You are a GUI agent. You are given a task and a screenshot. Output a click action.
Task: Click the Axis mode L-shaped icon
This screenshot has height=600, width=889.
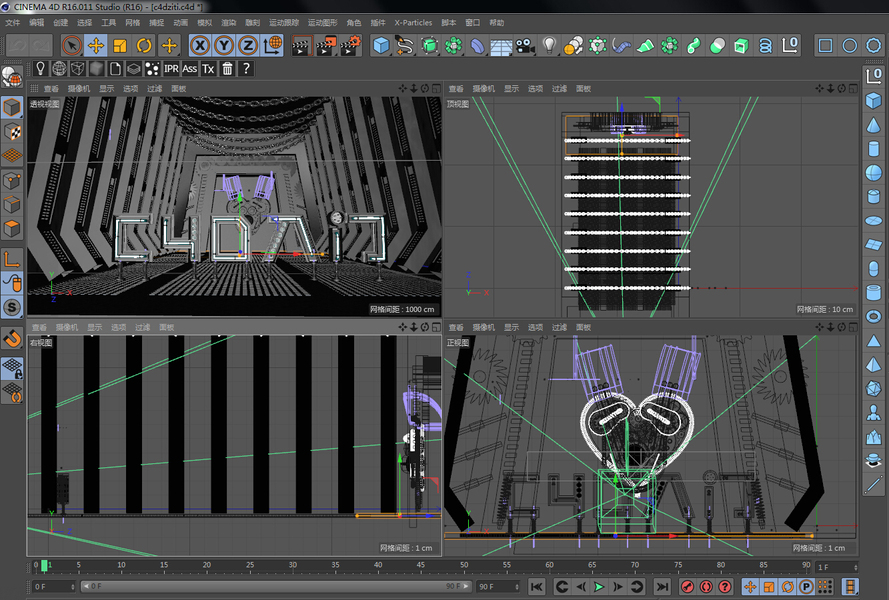coord(12,259)
